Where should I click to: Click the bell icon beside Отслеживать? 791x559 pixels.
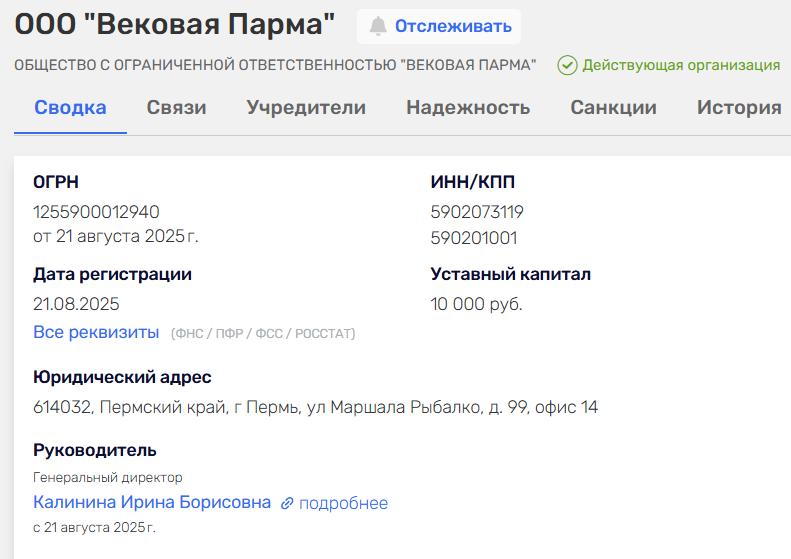[377, 26]
